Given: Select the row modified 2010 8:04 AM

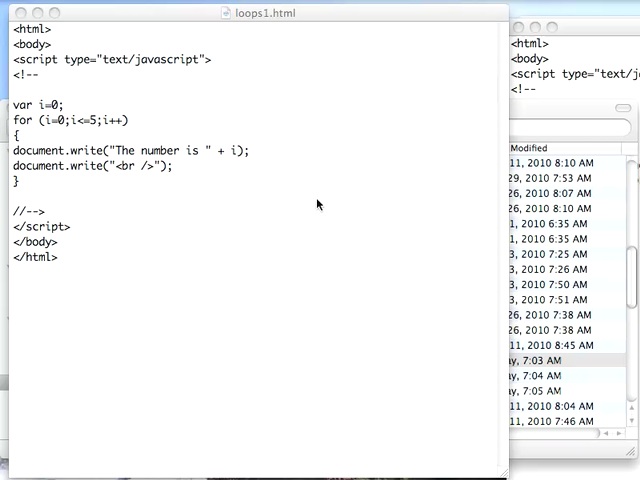Looking at the screenshot, I should pos(567,406).
